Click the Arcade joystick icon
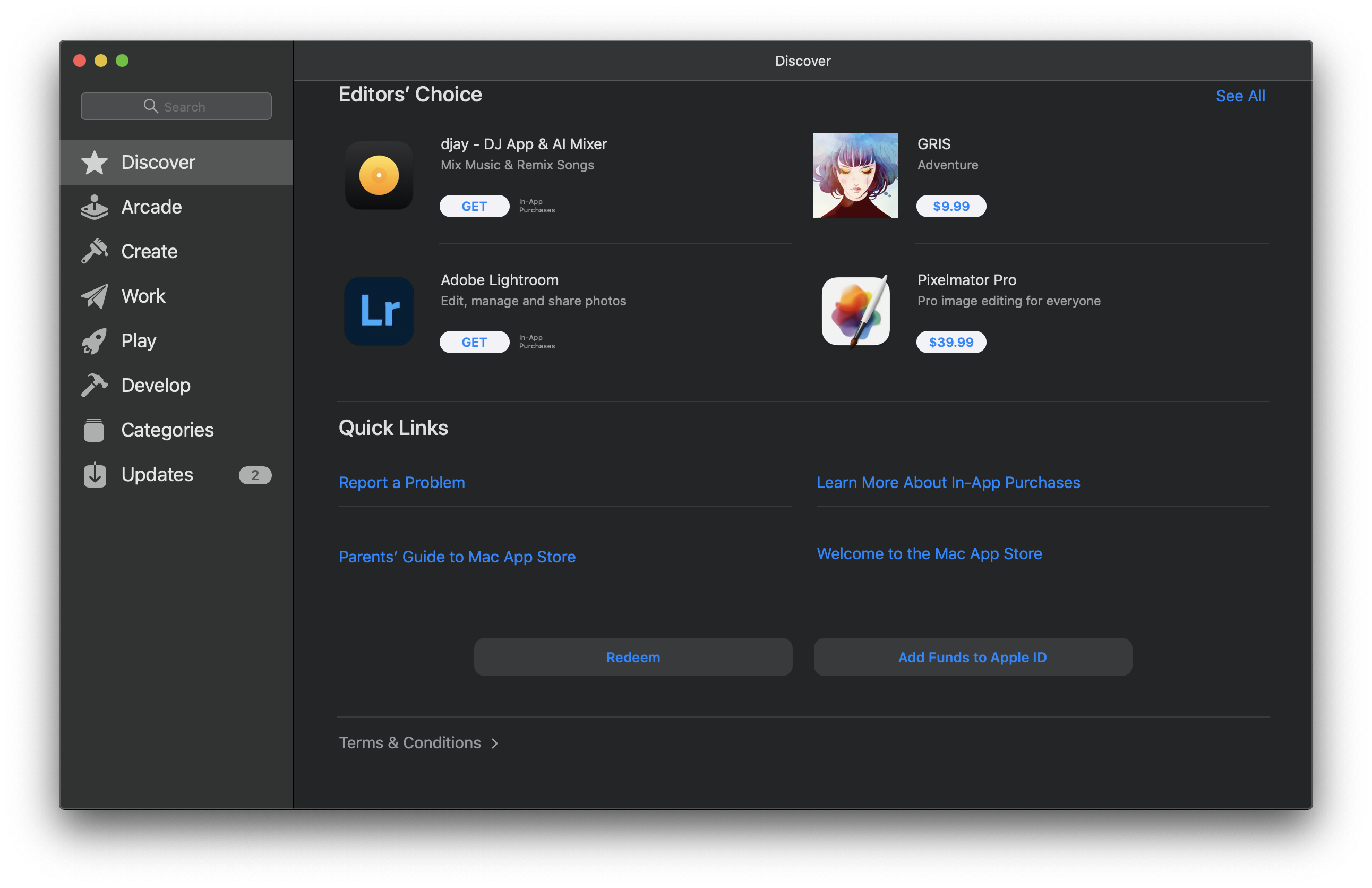Viewport: 1372px width, 888px height. (95, 207)
